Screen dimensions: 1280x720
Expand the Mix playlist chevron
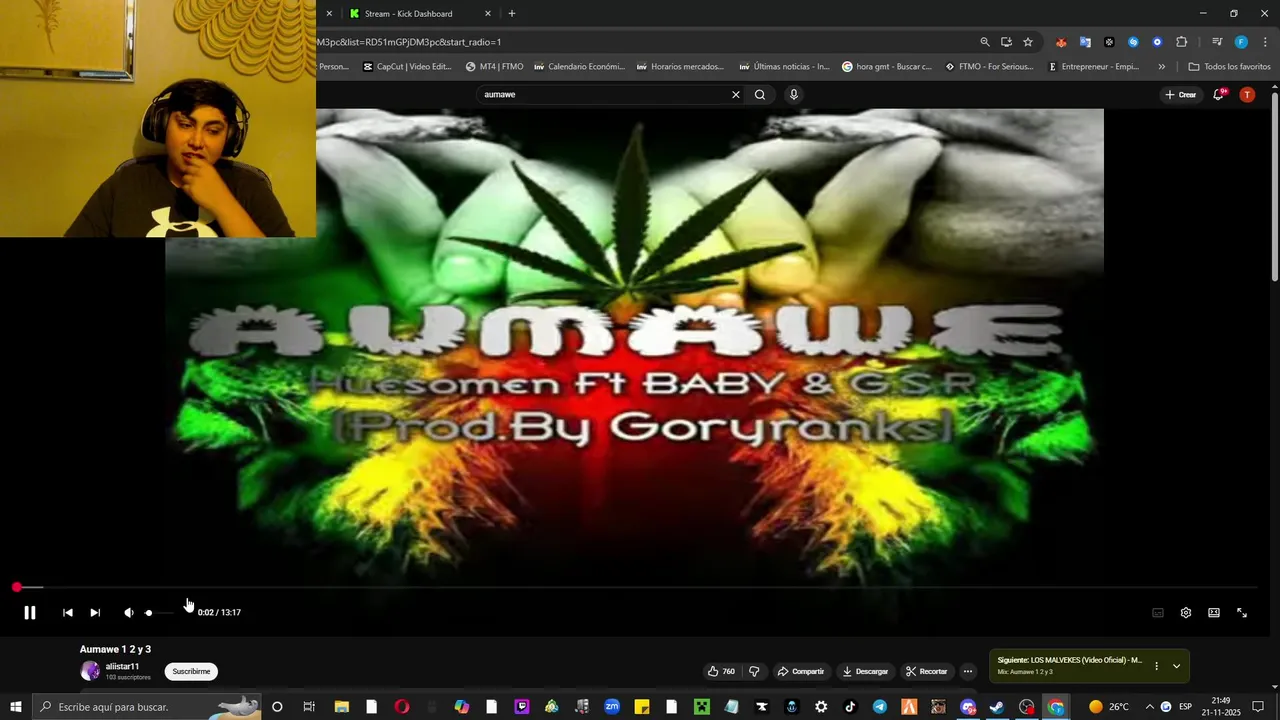(1177, 666)
